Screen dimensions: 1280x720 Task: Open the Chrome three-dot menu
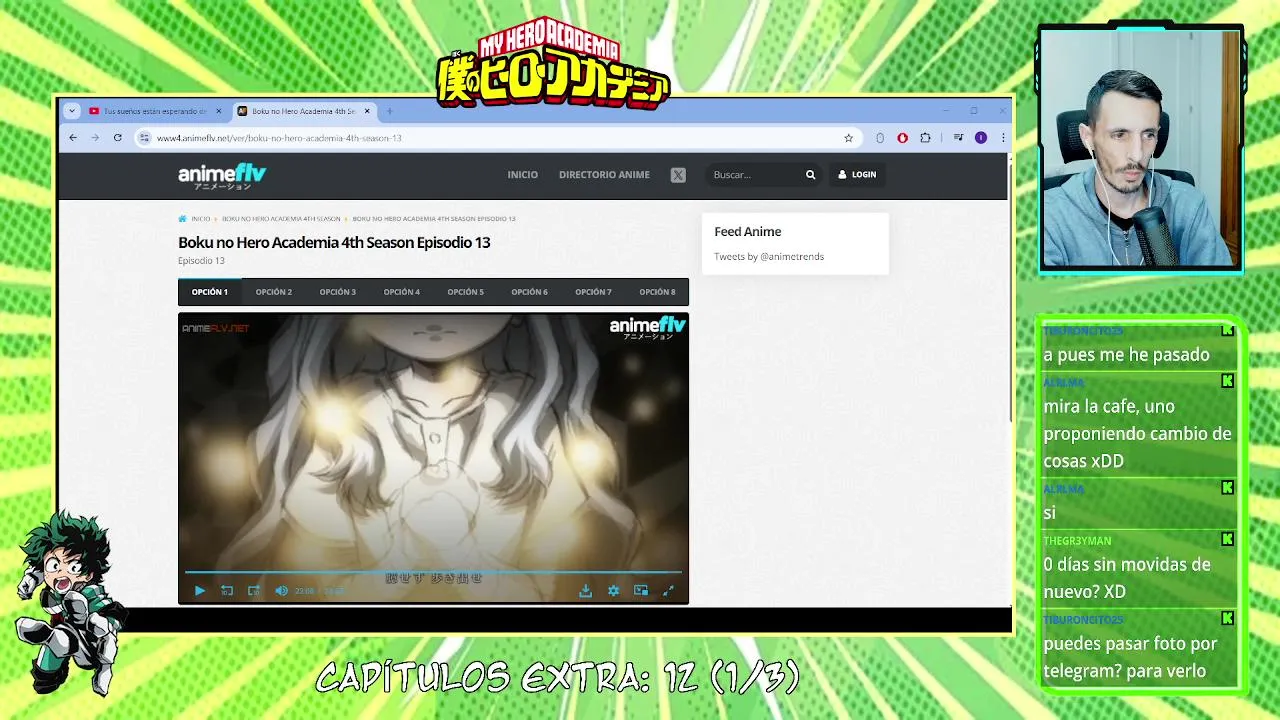tap(1003, 138)
